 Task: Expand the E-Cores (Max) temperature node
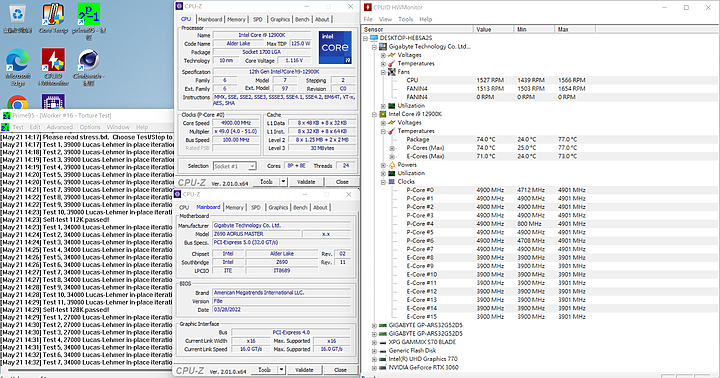[x=392, y=157]
